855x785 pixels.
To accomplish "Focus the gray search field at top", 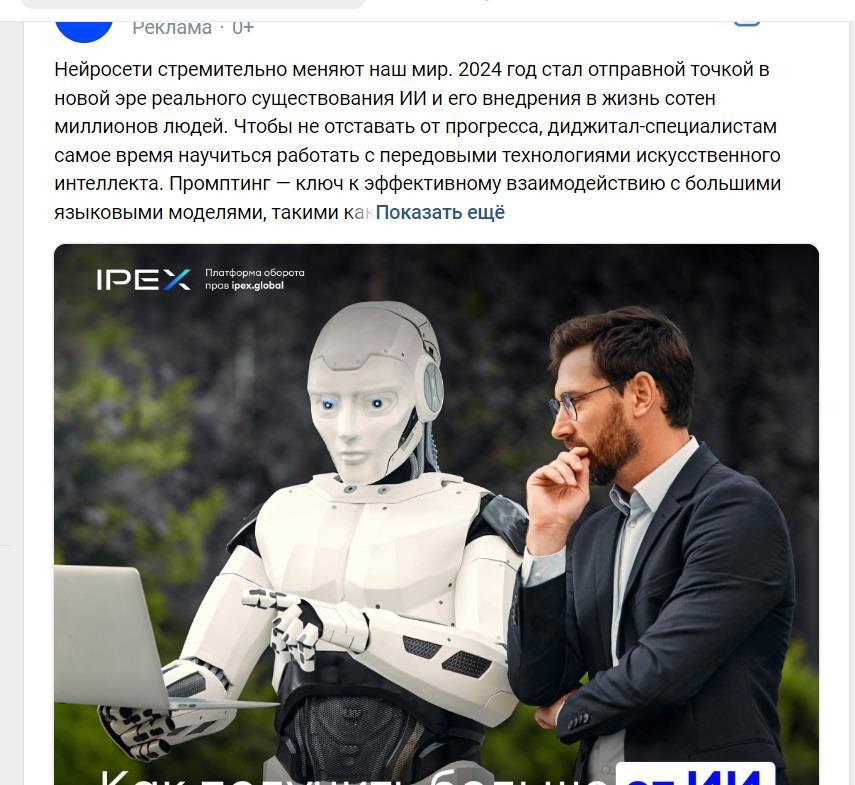I will pyautogui.click(x=194, y=4).
